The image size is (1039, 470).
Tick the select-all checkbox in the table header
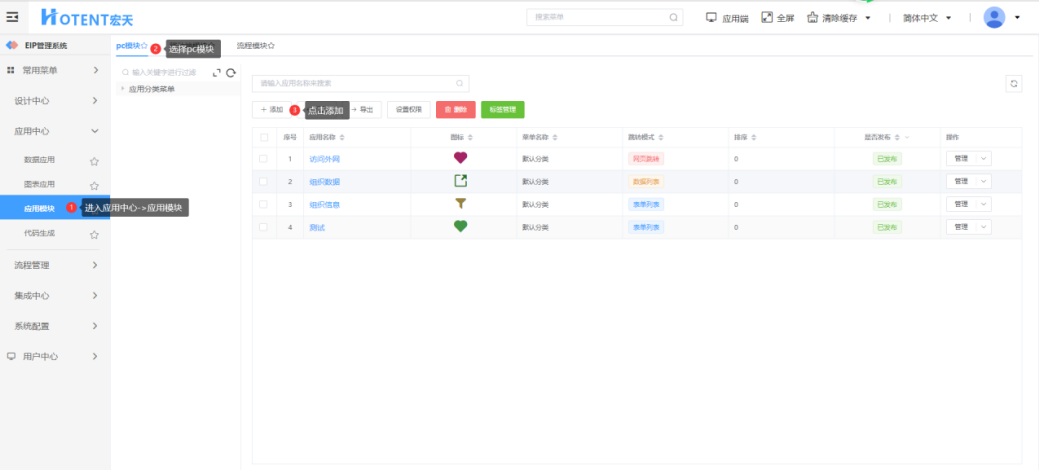[264, 137]
